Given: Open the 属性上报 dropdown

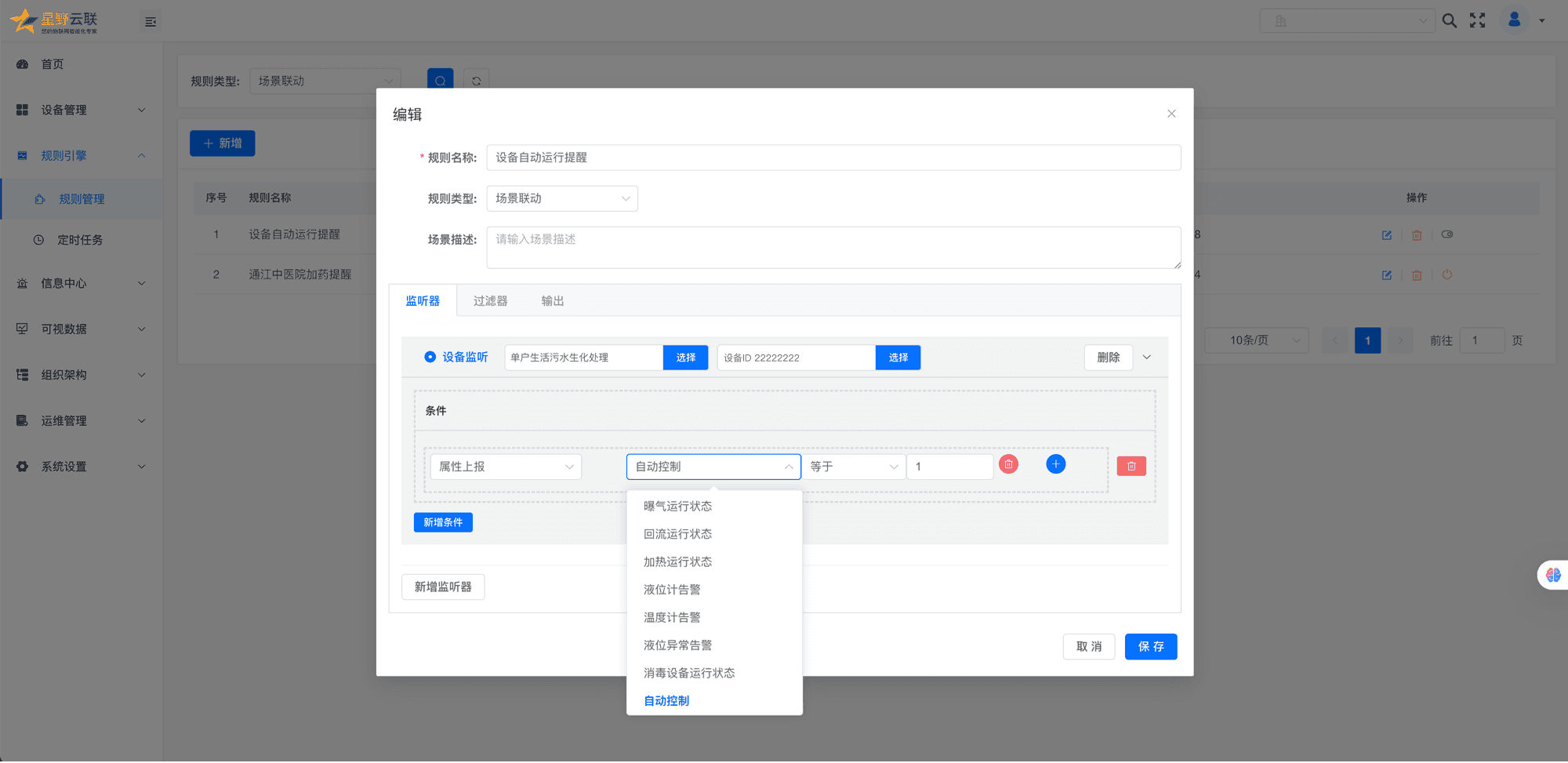Looking at the screenshot, I should (x=506, y=467).
